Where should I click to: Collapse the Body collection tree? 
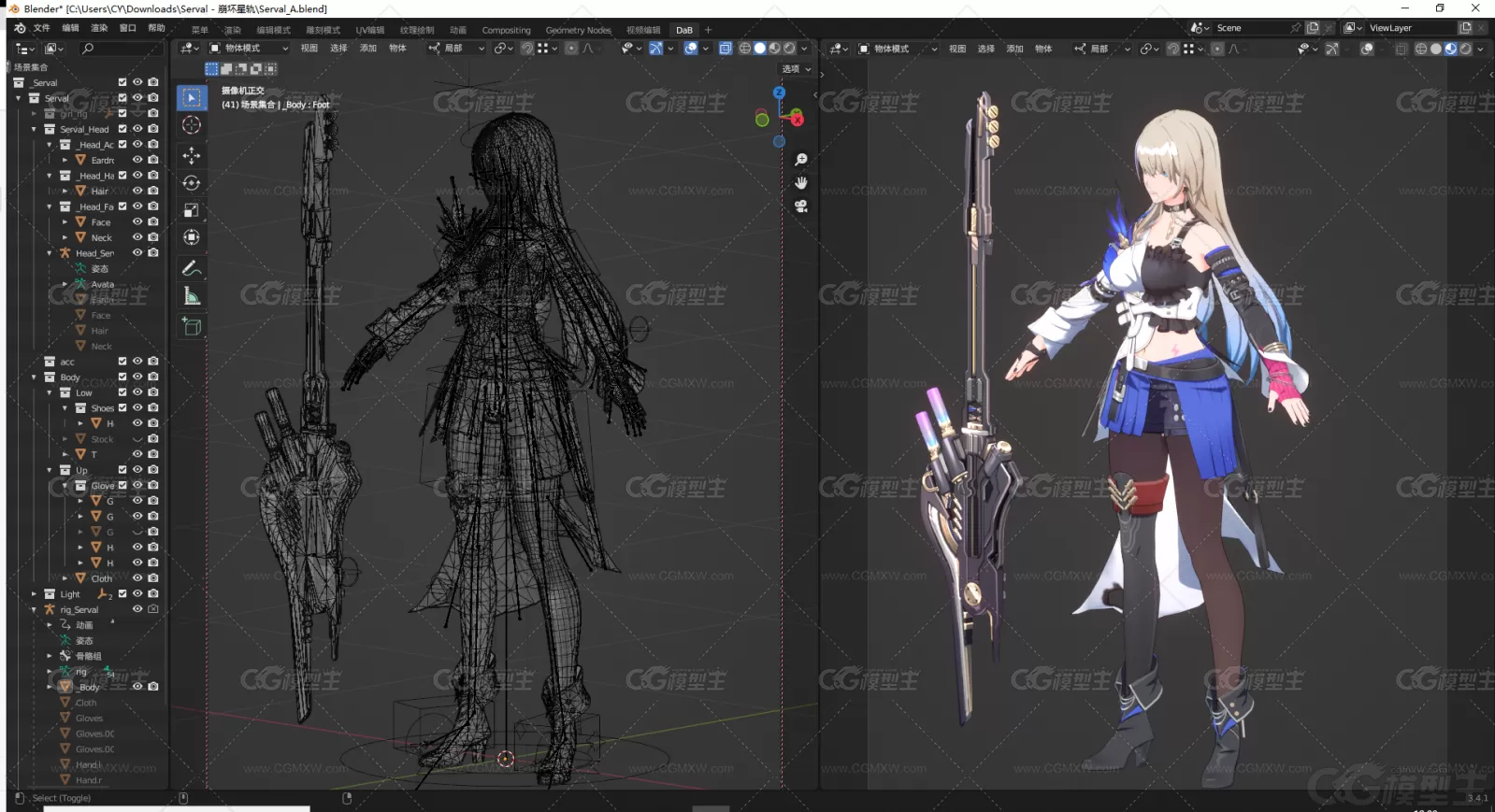[35, 377]
